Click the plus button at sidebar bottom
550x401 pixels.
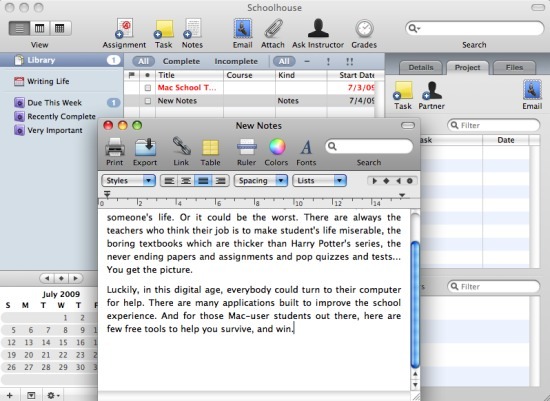(x=10, y=395)
